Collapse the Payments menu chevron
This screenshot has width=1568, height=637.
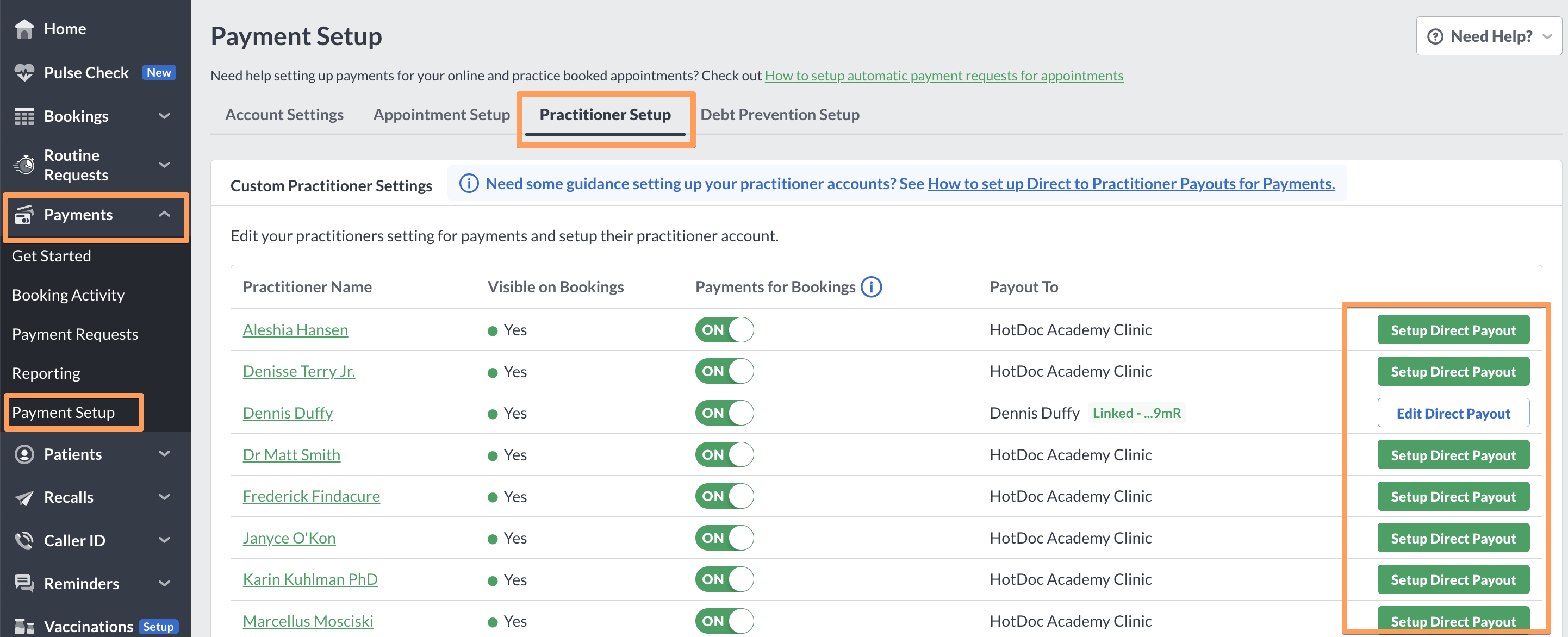[164, 214]
